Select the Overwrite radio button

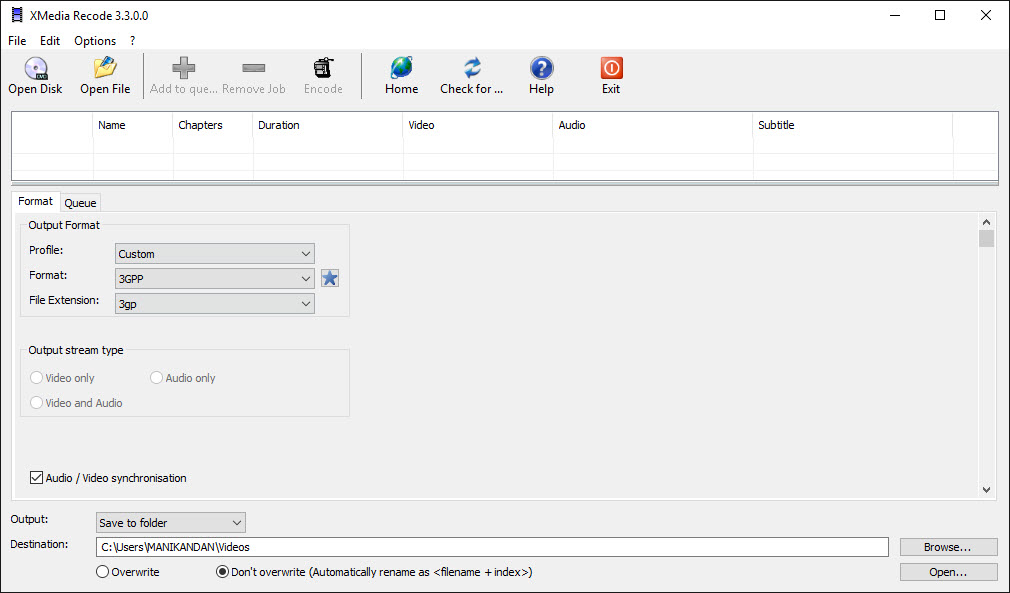coord(102,572)
